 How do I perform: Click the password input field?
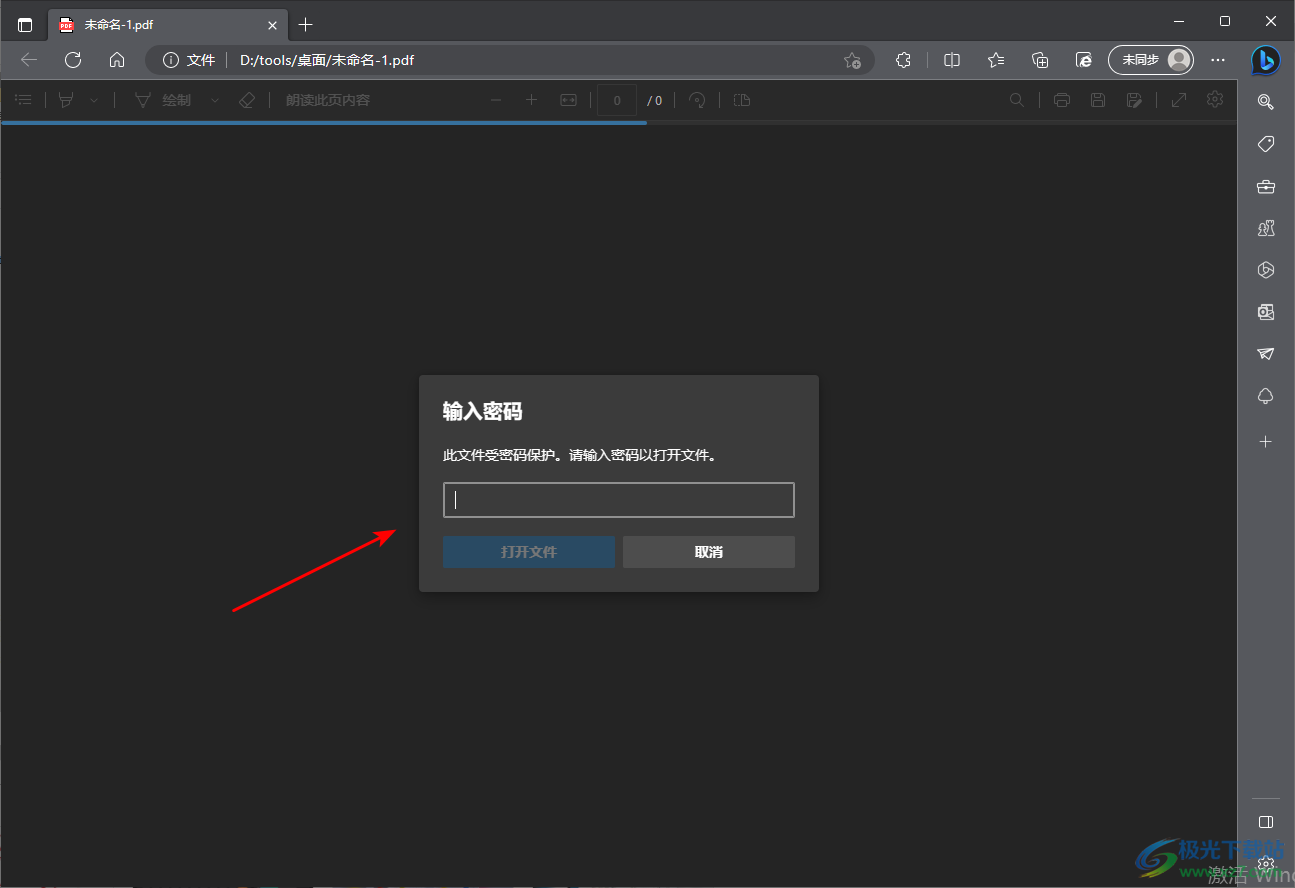tap(619, 500)
